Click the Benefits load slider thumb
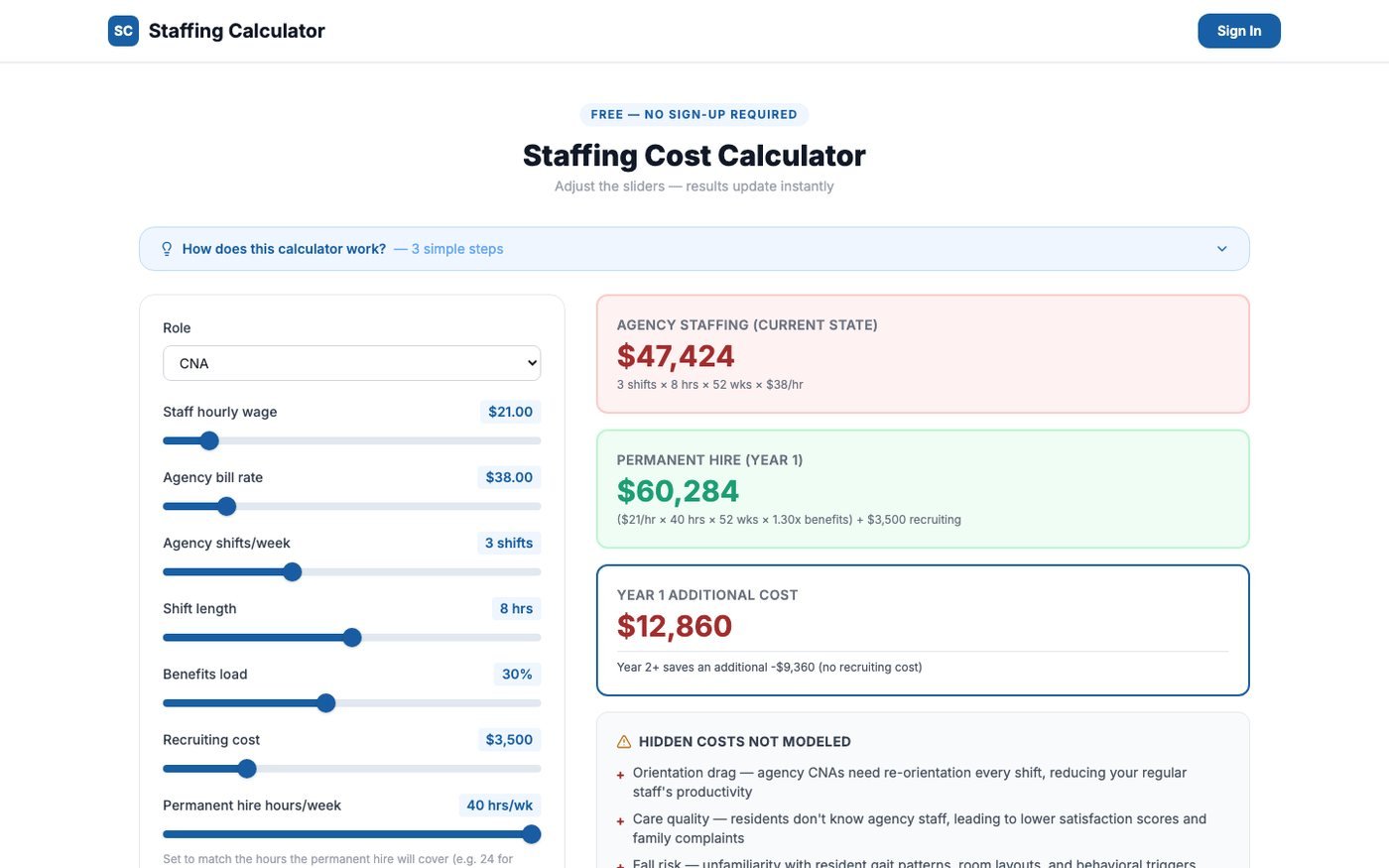 point(325,703)
